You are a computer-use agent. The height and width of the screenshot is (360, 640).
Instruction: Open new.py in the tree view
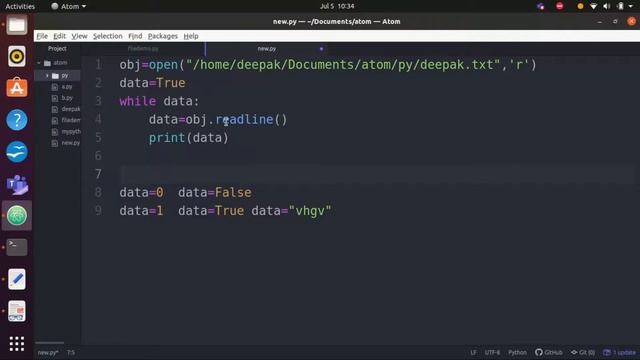(x=71, y=143)
